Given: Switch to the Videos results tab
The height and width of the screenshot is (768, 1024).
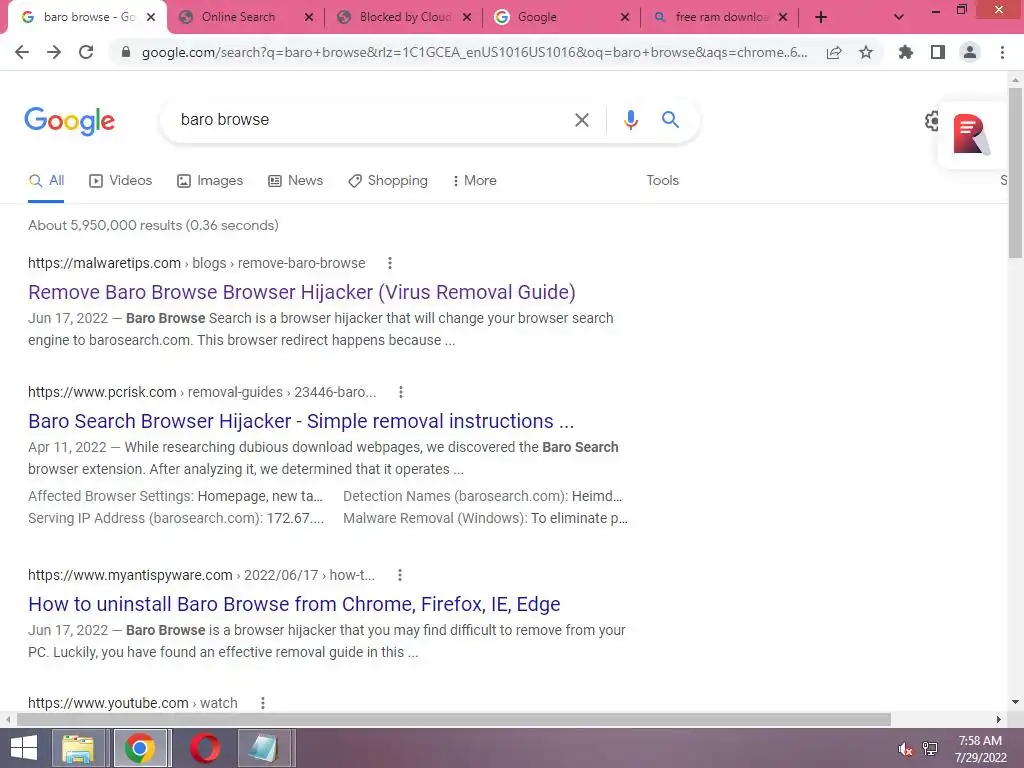Looking at the screenshot, I should pos(121,180).
